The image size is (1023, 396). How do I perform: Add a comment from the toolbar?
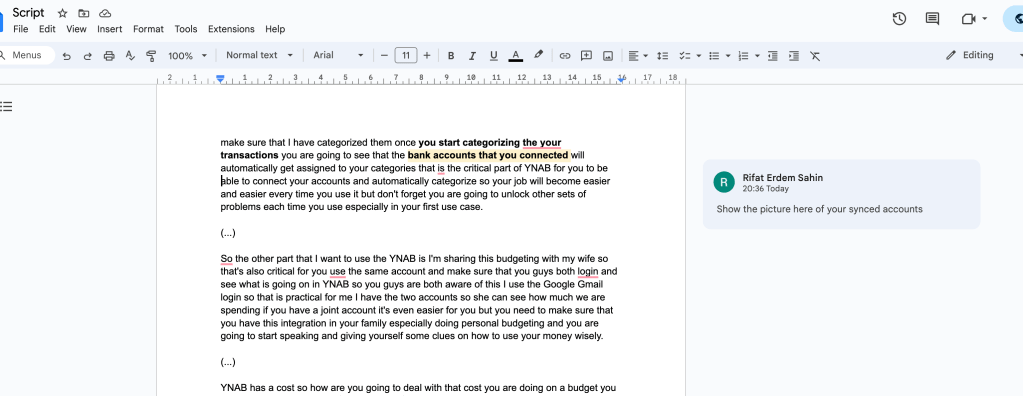(587, 56)
